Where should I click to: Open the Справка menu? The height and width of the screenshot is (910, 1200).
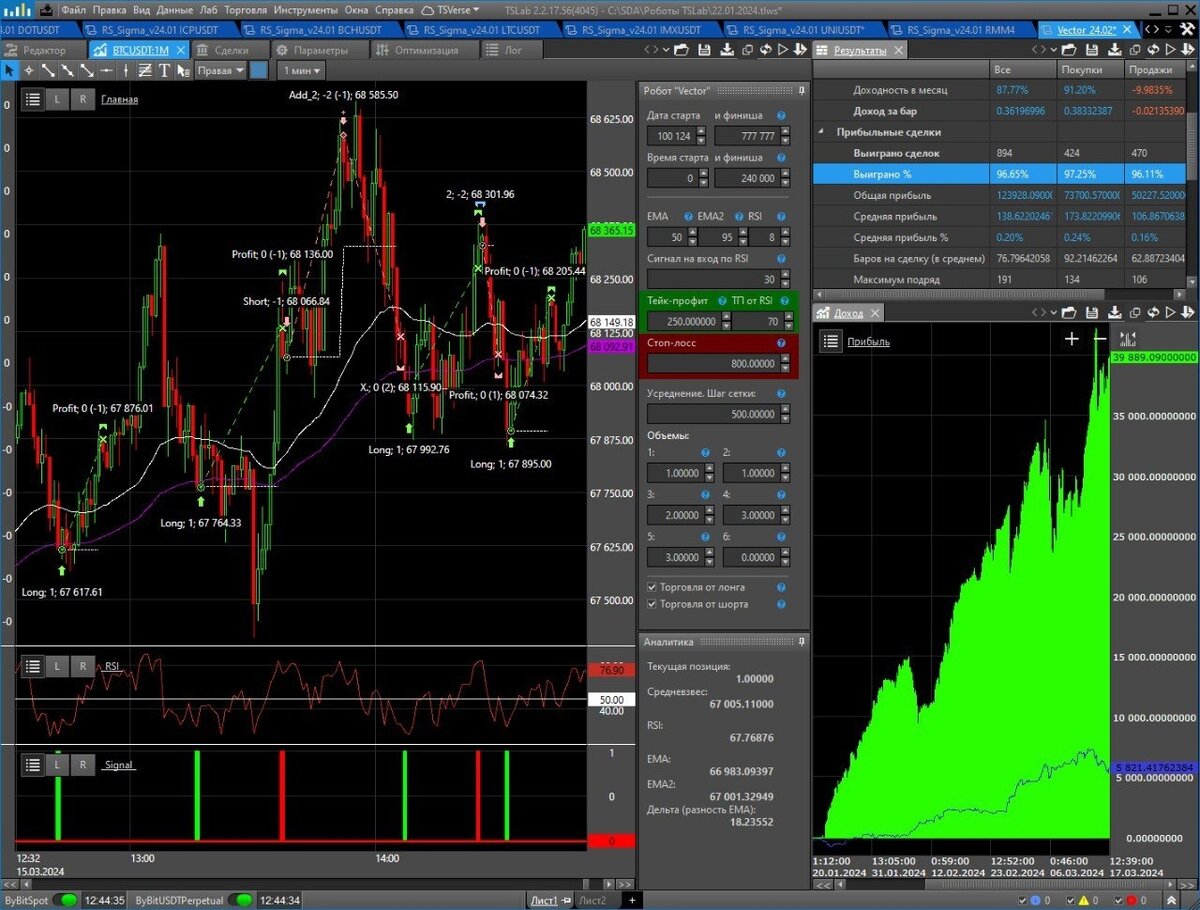[x=392, y=9]
